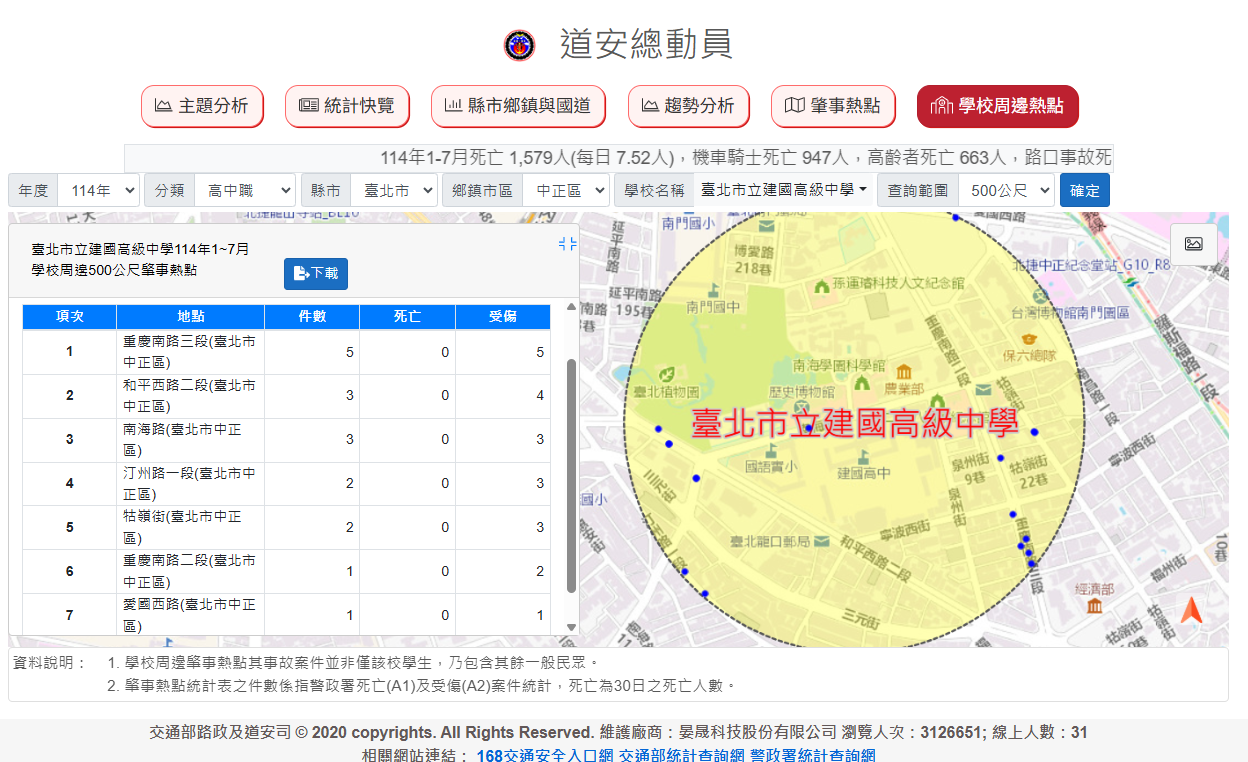Viewport: 1248px width, 762px height.
Task: Click the 道安總動員 site logo emblem
Action: [x=519, y=45]
